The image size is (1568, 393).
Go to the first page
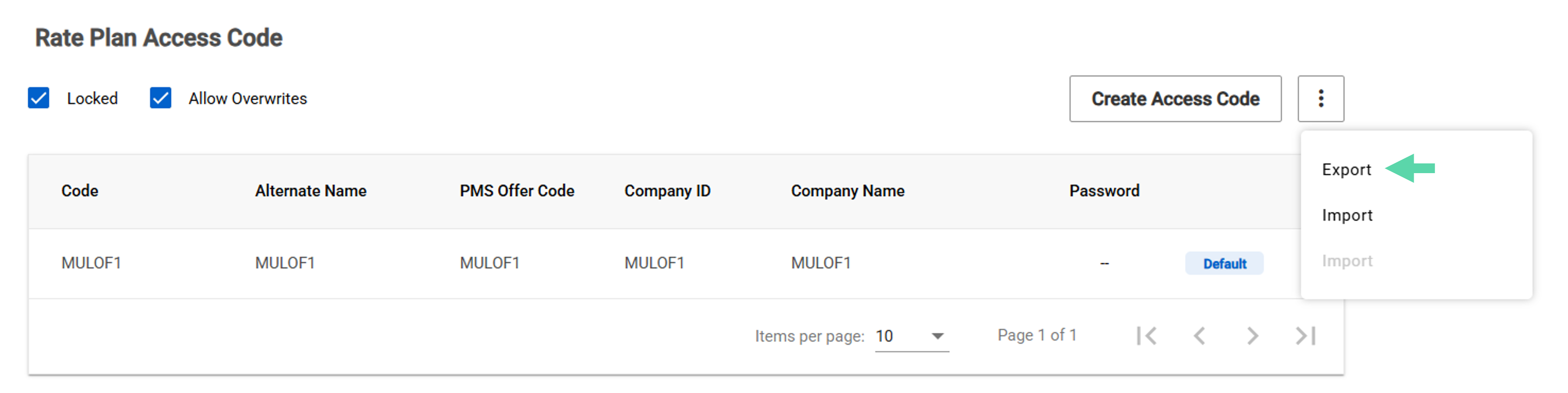(1146, 335)
